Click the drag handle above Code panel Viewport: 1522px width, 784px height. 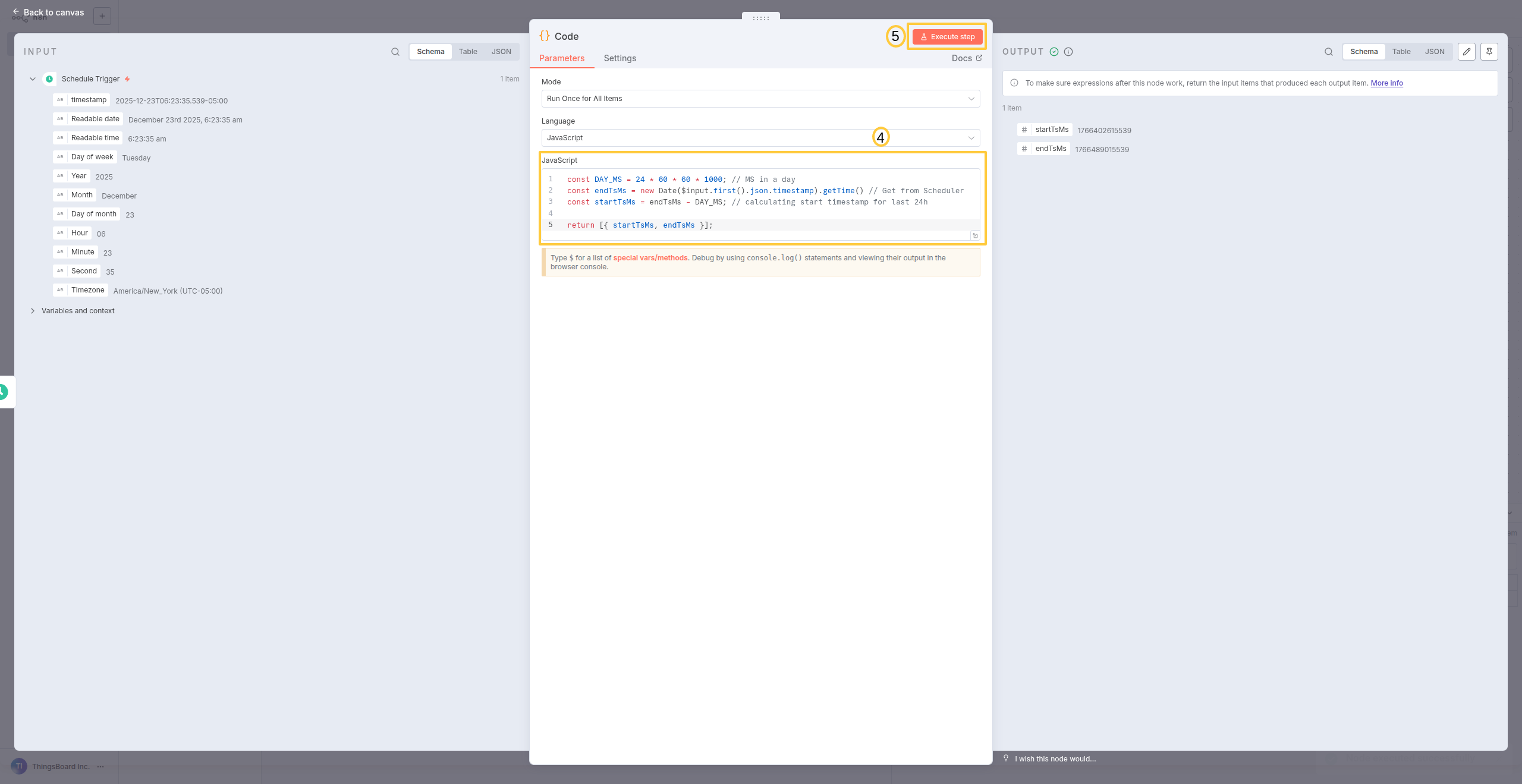pos(760,18)
